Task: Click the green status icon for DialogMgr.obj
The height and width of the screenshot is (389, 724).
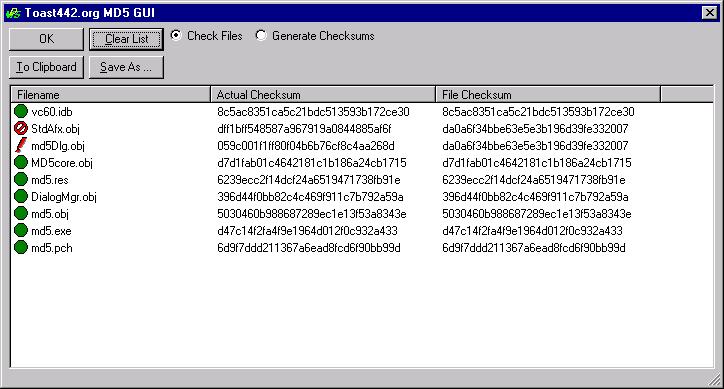Action: (21, 196)
